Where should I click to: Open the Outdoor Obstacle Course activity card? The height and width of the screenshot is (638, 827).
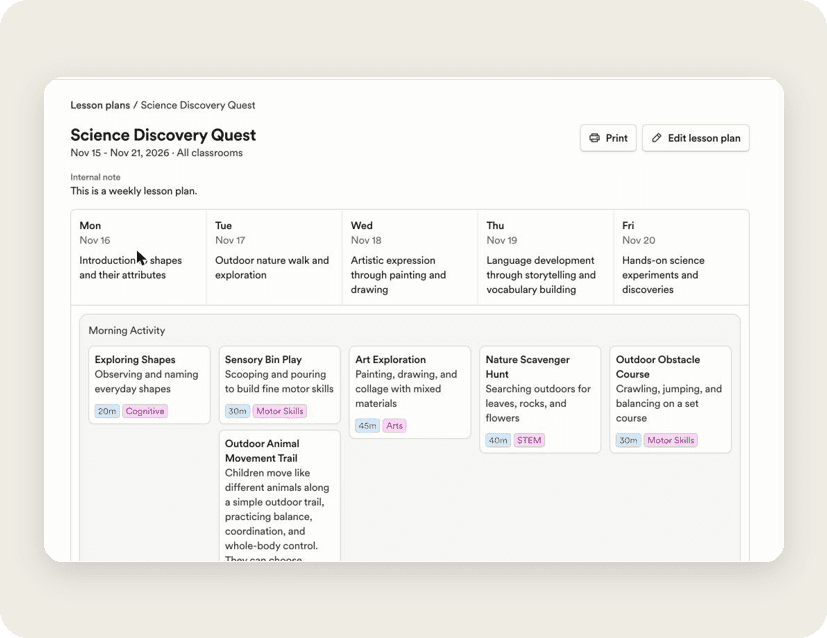pyautogui.click(x=670, y=400)
